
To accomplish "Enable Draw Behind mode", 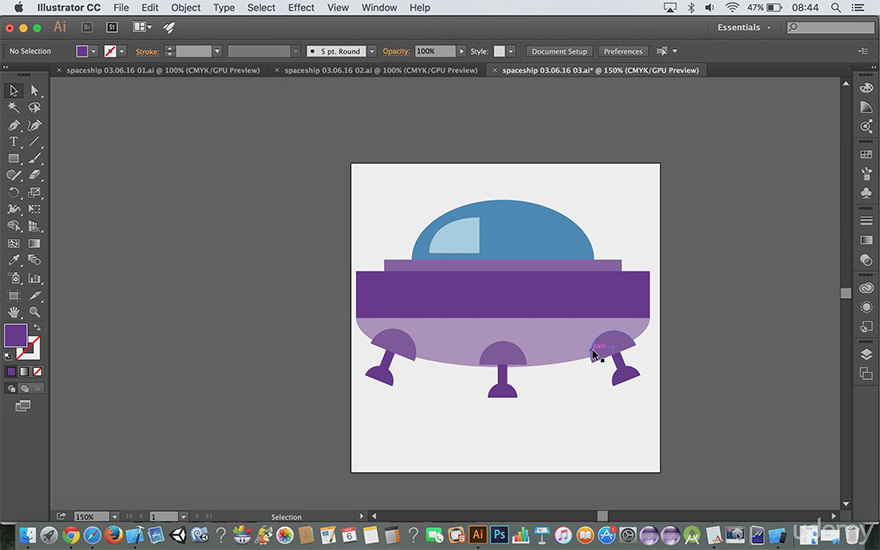I will (24, 388).
